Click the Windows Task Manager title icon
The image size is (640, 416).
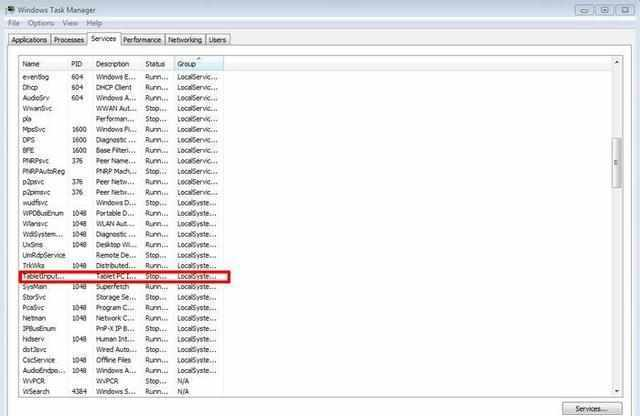(x=11, y=9)
